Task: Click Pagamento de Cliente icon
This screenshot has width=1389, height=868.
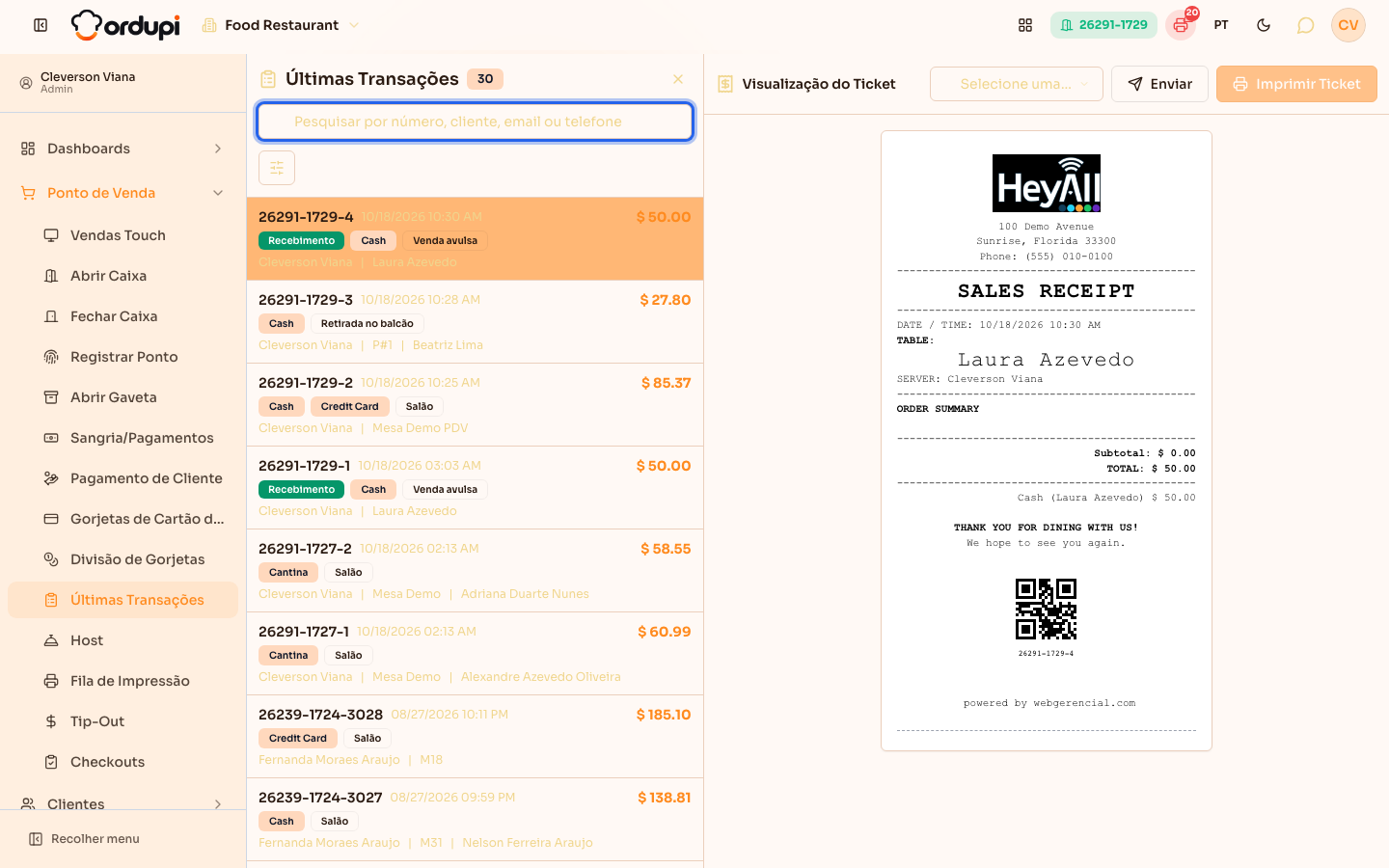Action: point(51,478)
